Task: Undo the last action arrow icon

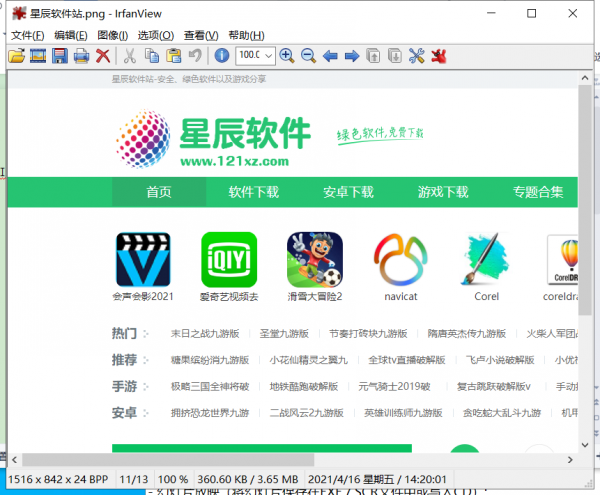Action: pyautogui.click(x=195, y=56)
